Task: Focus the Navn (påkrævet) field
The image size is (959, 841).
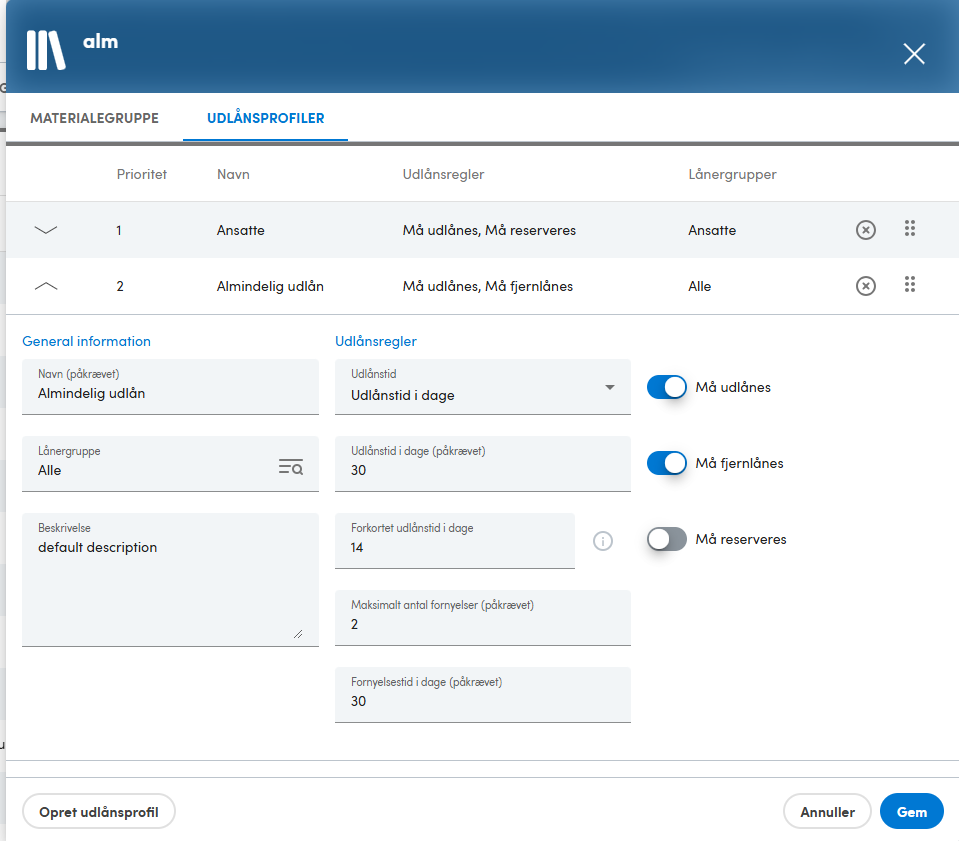Action: click(x=170, y=387)
